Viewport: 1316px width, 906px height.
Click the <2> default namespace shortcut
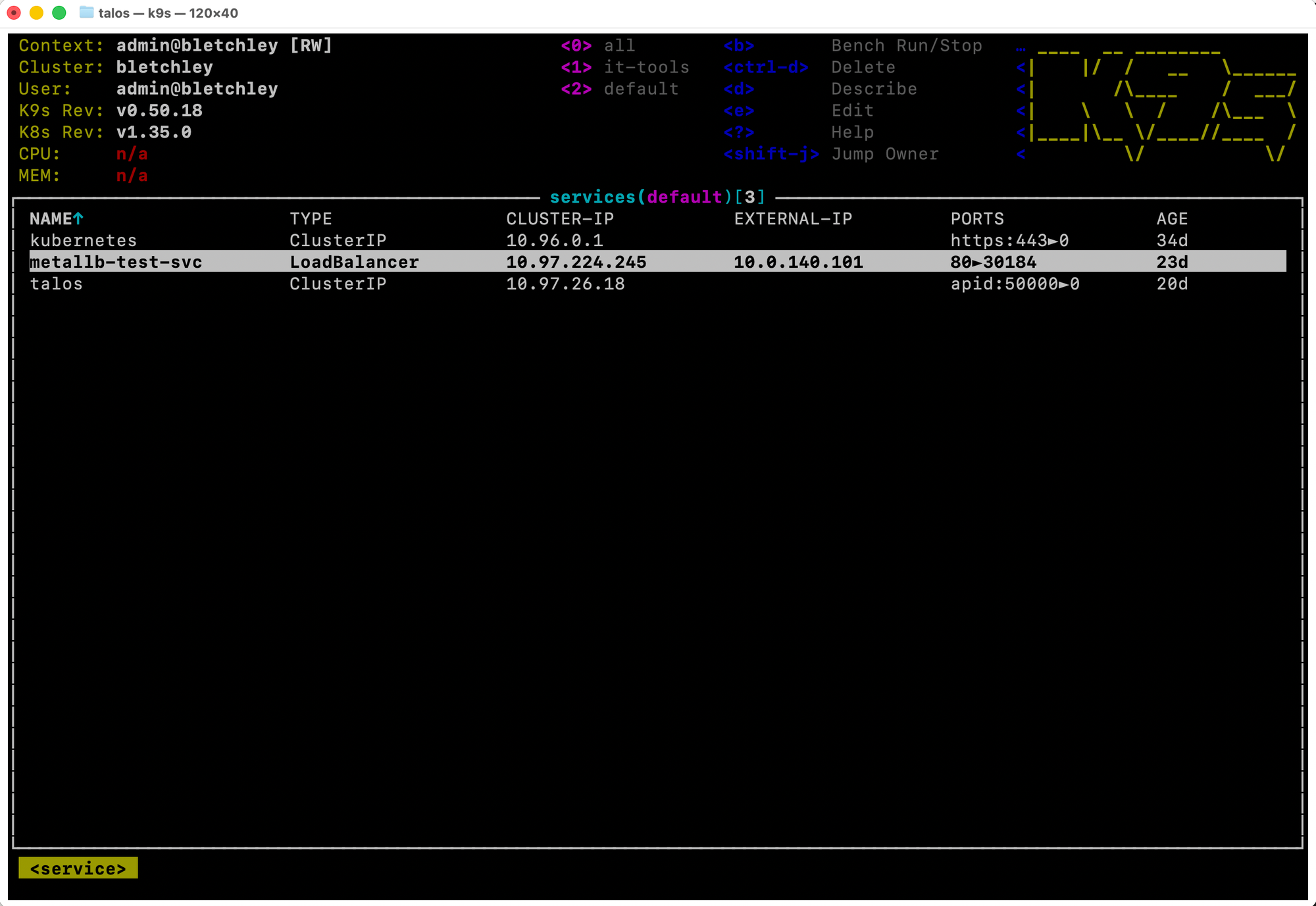tap(619, 89)
